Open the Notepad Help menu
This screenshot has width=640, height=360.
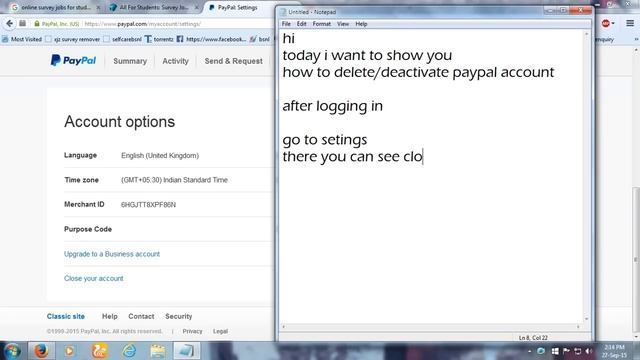tap(361, 24)
